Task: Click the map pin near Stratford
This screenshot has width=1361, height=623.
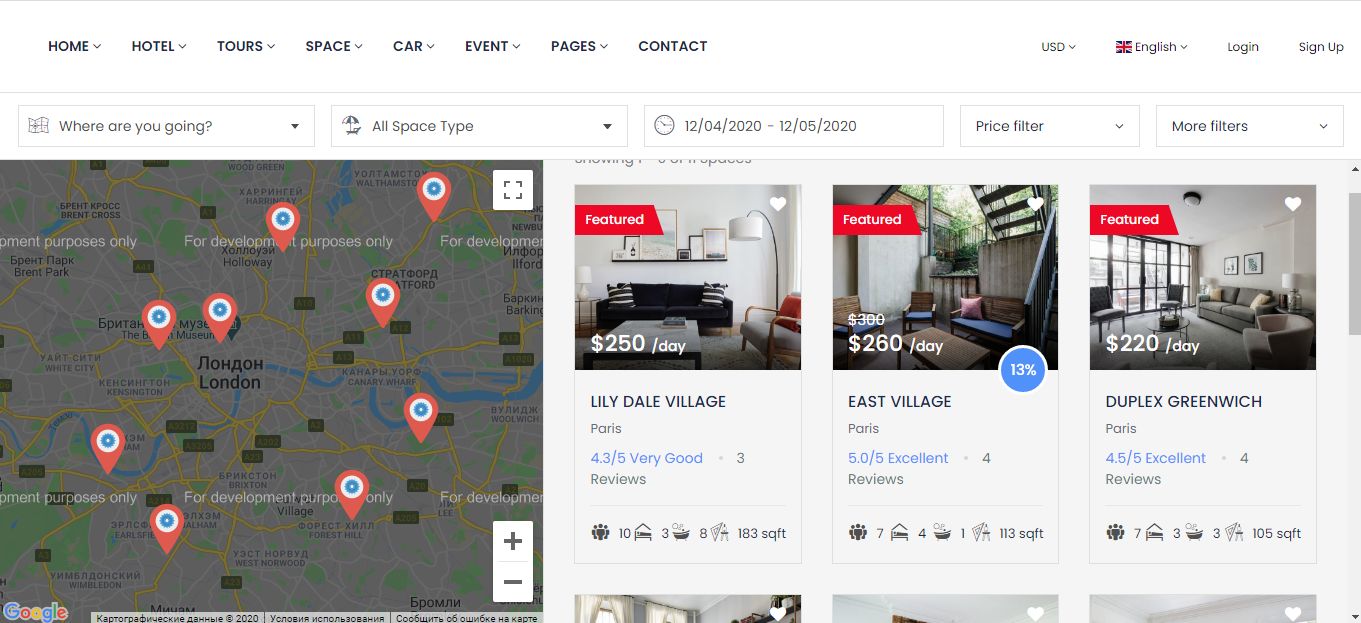Action: [x=383, y=302]
